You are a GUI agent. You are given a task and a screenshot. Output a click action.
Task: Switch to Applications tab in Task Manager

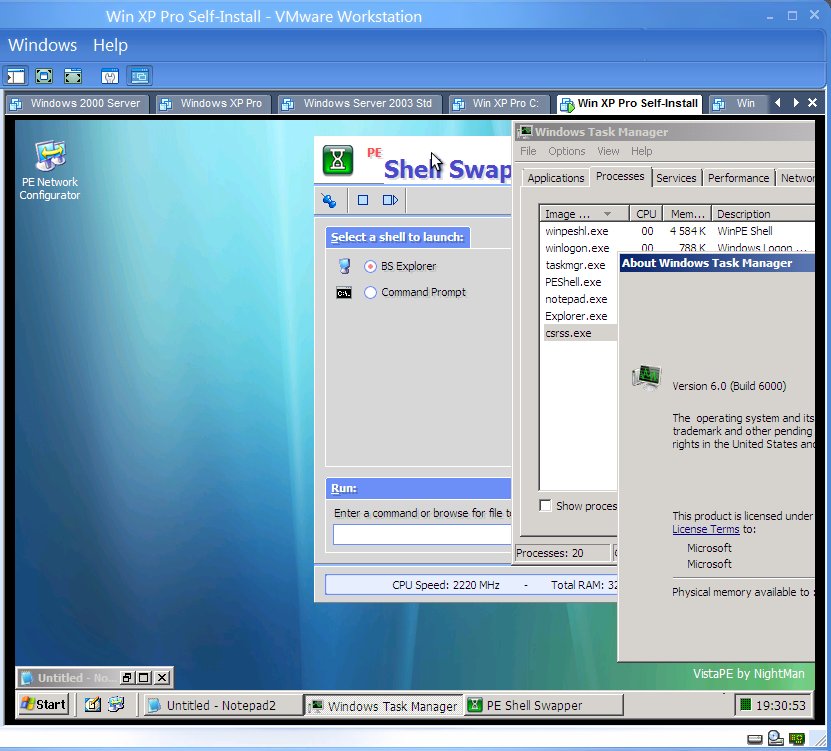click(555, 178)
